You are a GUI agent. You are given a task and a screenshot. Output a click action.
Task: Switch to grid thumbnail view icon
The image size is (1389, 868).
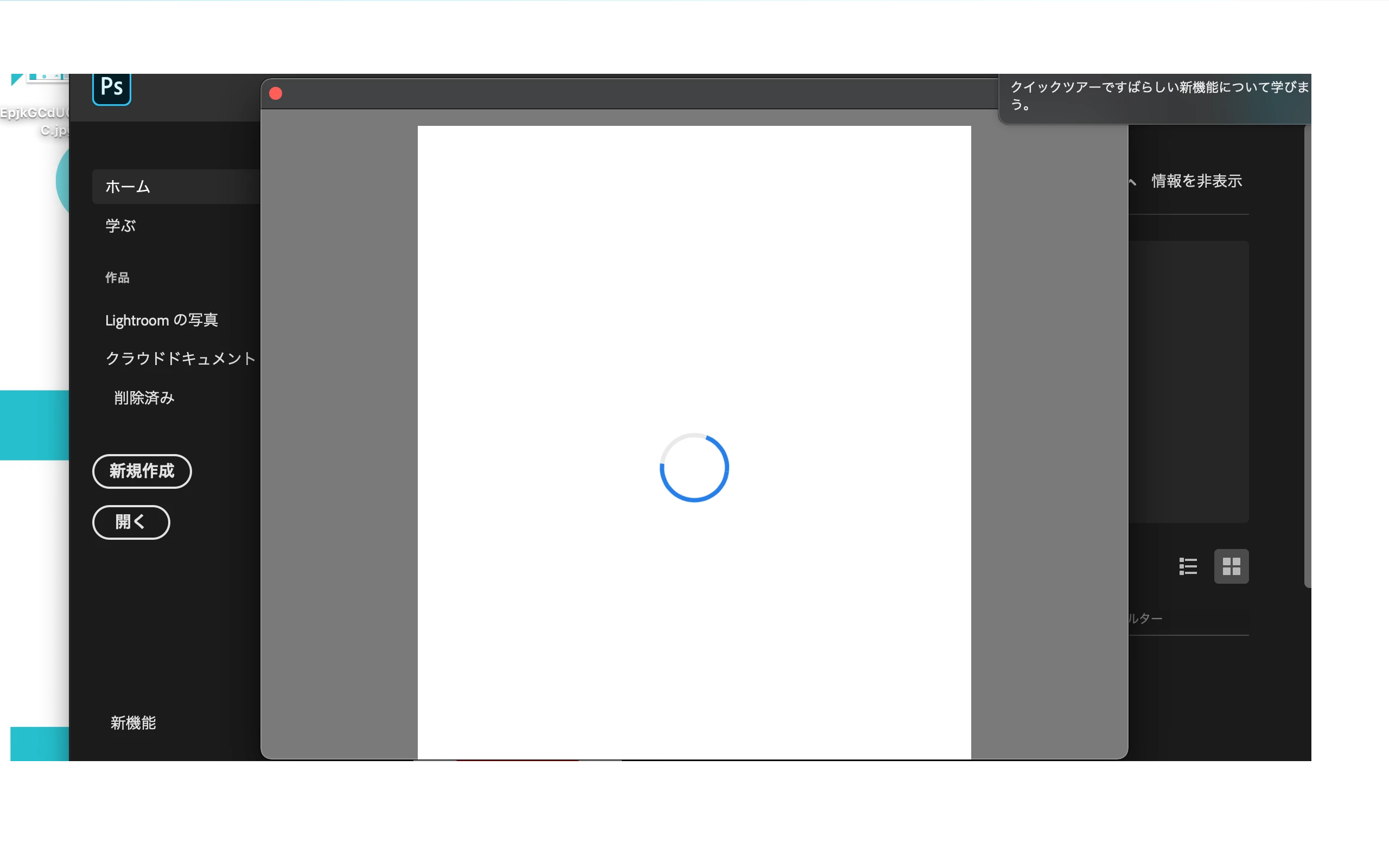pos(1231,566)
